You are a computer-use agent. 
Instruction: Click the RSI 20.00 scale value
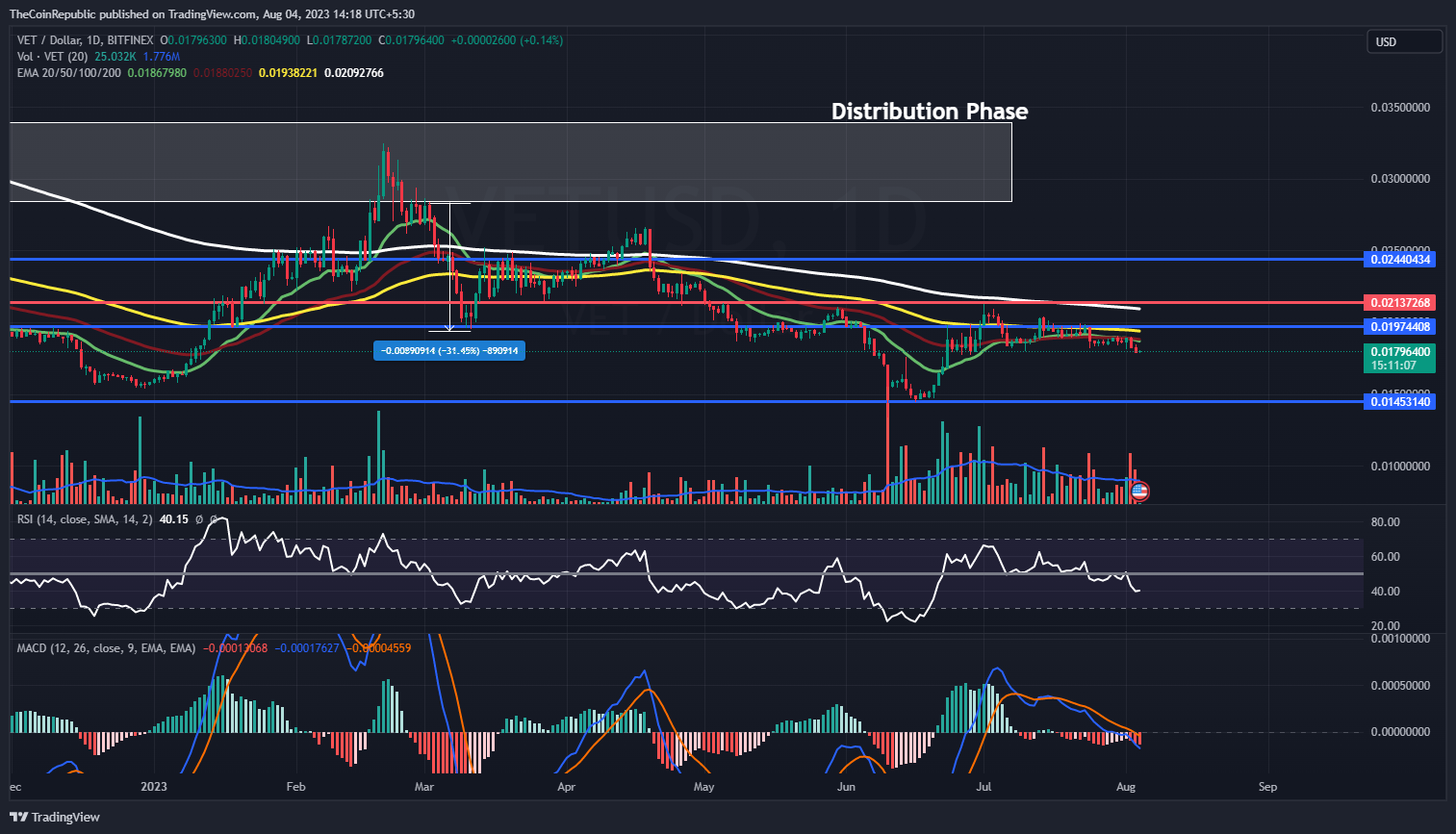[1386, 626]
